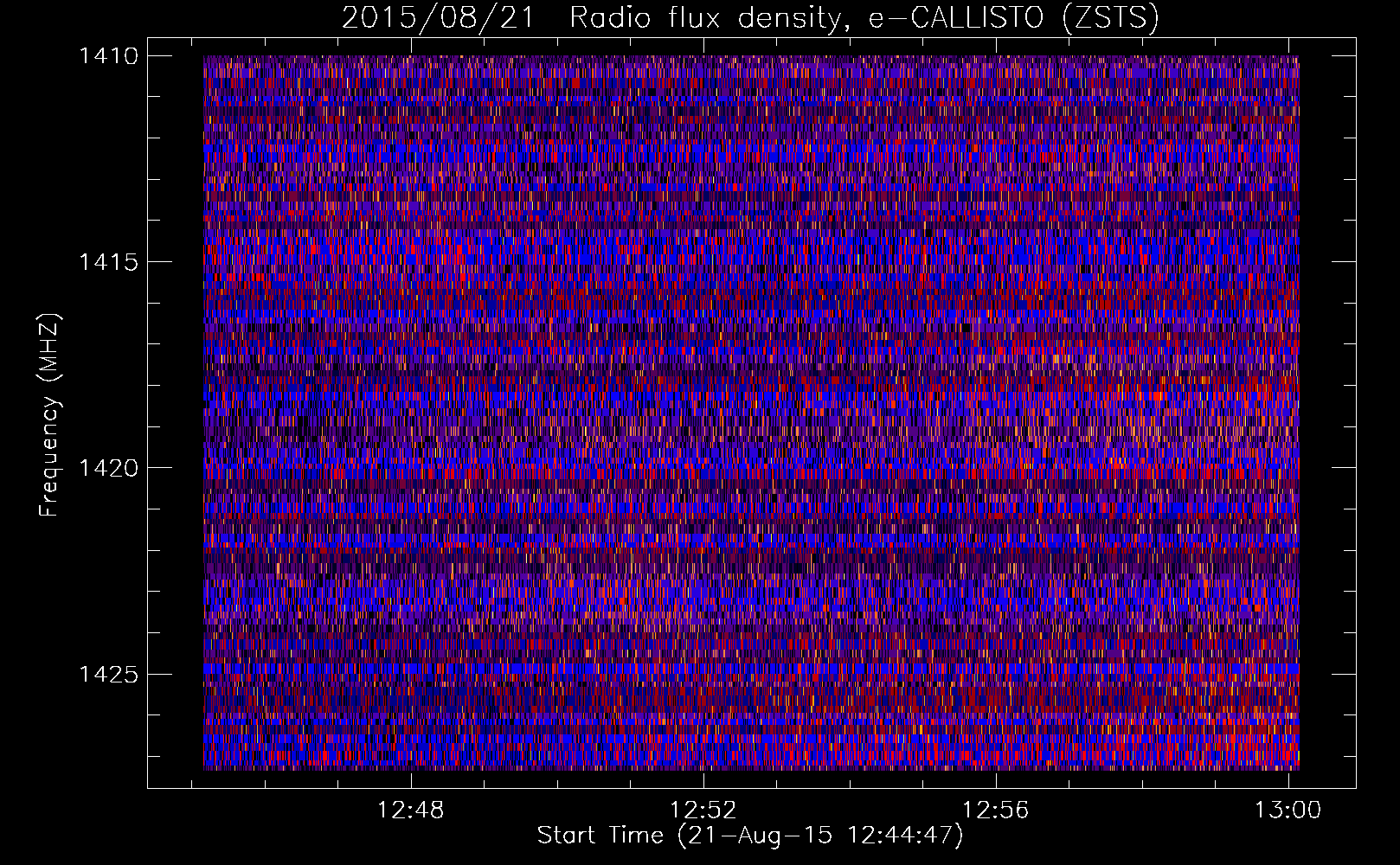Viewport: 1400px width, 865px height.
Task: Click the x-axis label 'Start Time (21-Aug-15 12:44:47)'
Action: (x=750, y=836)
